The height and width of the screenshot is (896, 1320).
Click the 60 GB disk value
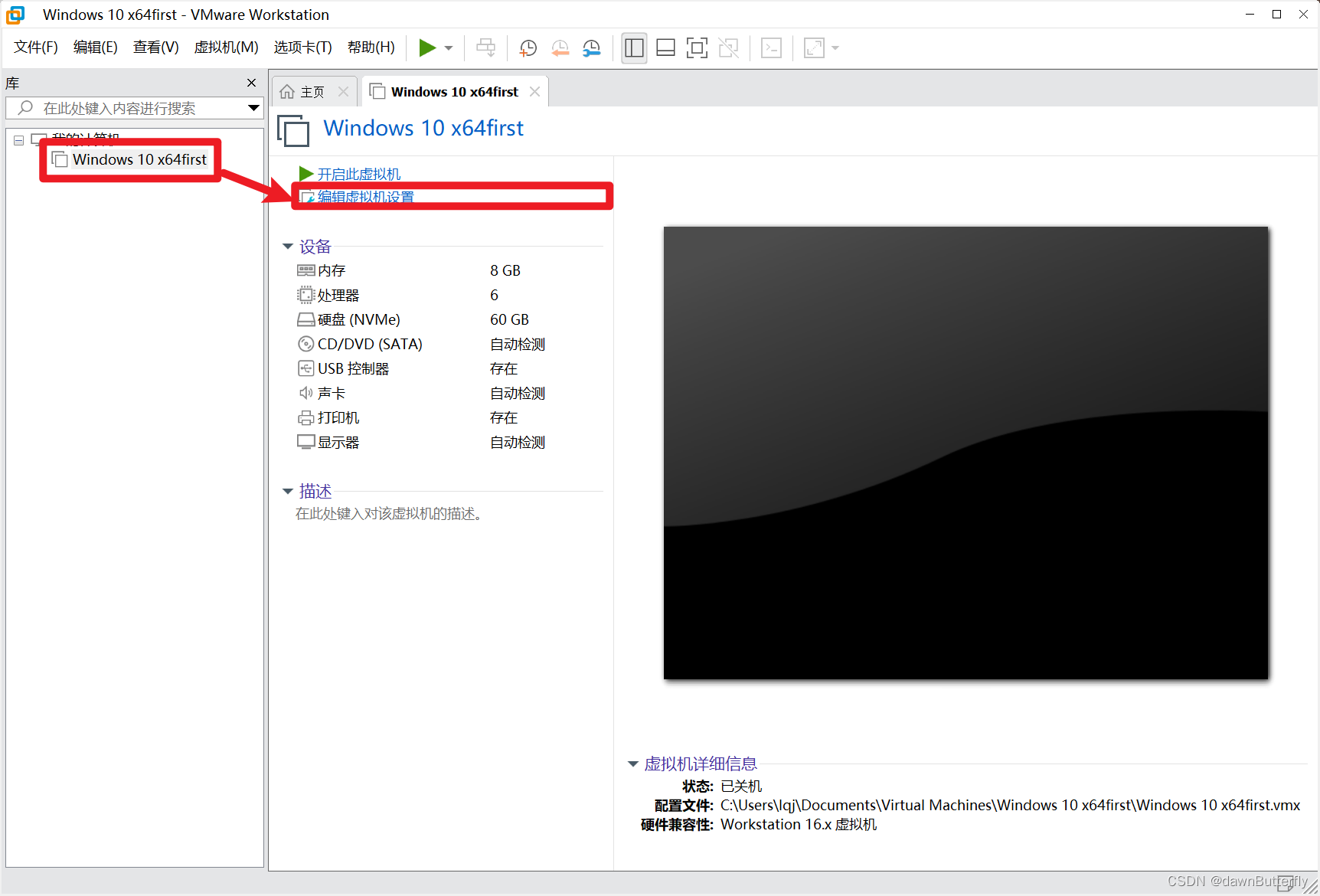[x=509, y=319]
